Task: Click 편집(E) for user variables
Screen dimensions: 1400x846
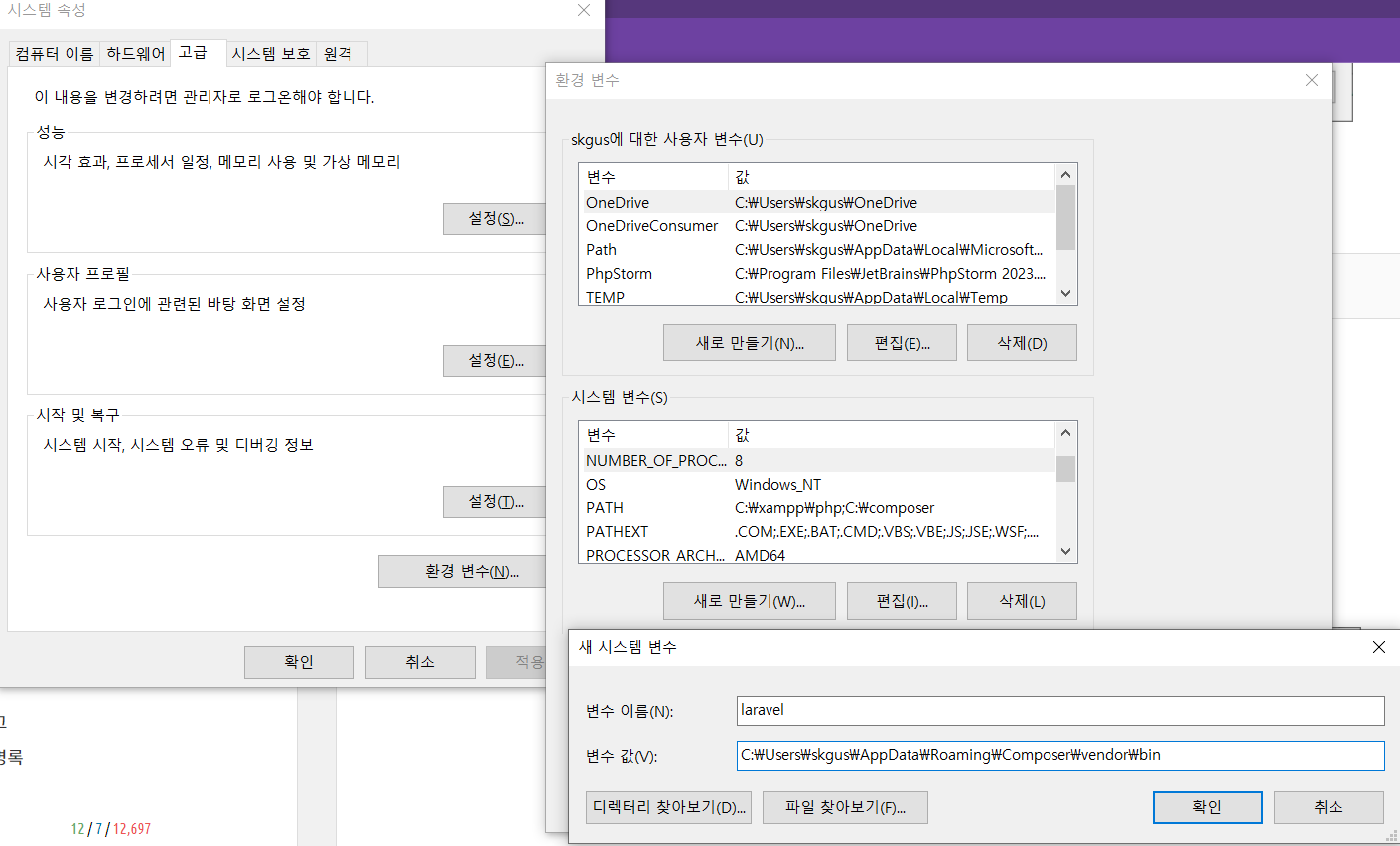Action: pyautogui.click(x=902, y=343)
